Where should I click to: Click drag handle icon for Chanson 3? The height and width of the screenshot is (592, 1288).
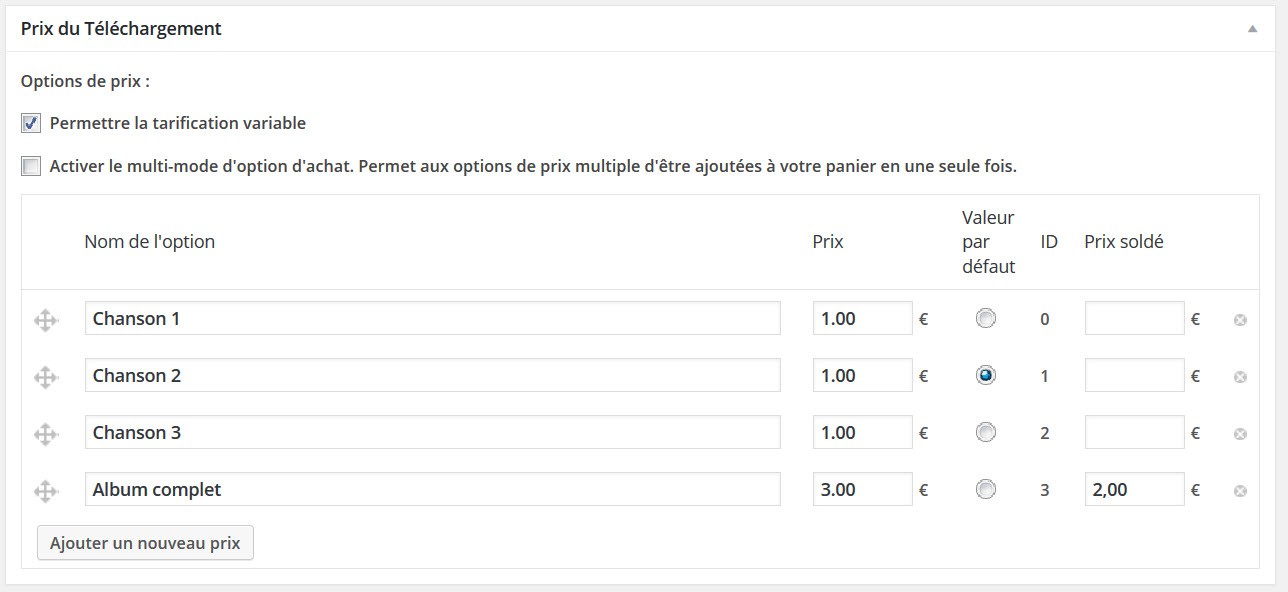coord(44,434)
